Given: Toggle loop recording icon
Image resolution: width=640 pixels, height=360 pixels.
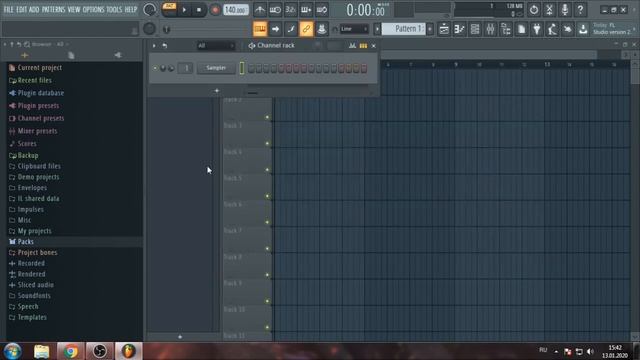Looking at the screenshot, I should pyautogui.click(x=322, y=10).
